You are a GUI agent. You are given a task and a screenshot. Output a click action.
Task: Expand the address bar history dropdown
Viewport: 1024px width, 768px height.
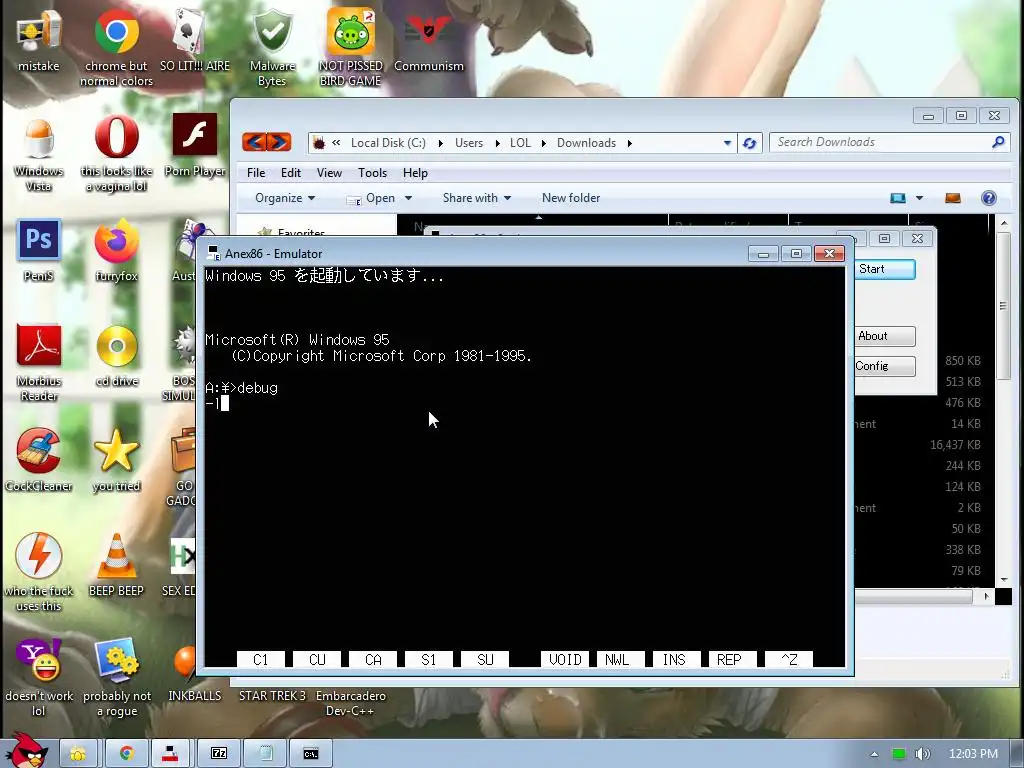pos(728,143)
